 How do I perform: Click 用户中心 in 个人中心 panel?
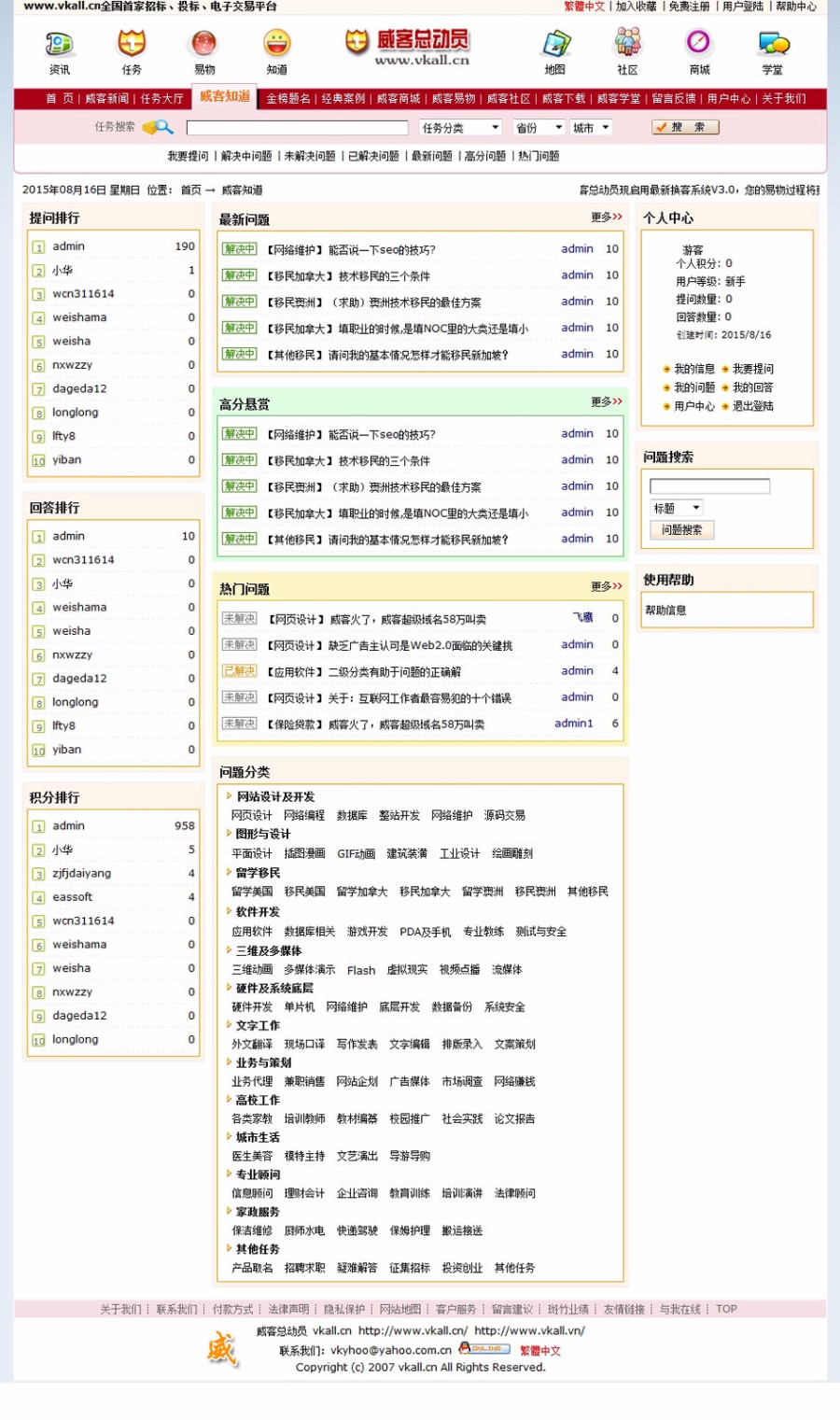tap(694, 407)
